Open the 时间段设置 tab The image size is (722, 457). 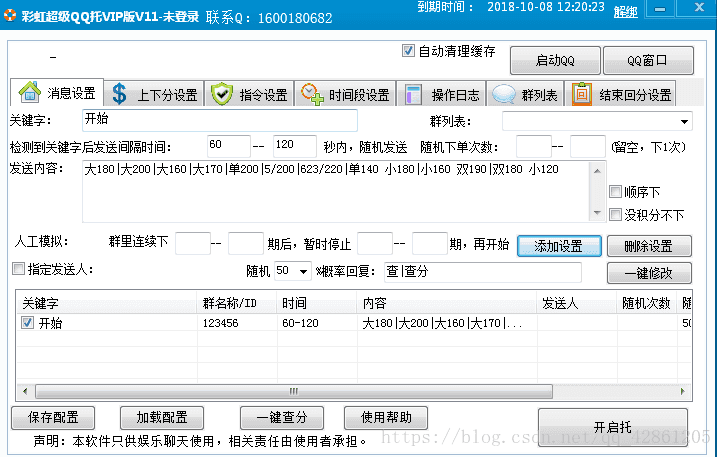pos(345,94)
